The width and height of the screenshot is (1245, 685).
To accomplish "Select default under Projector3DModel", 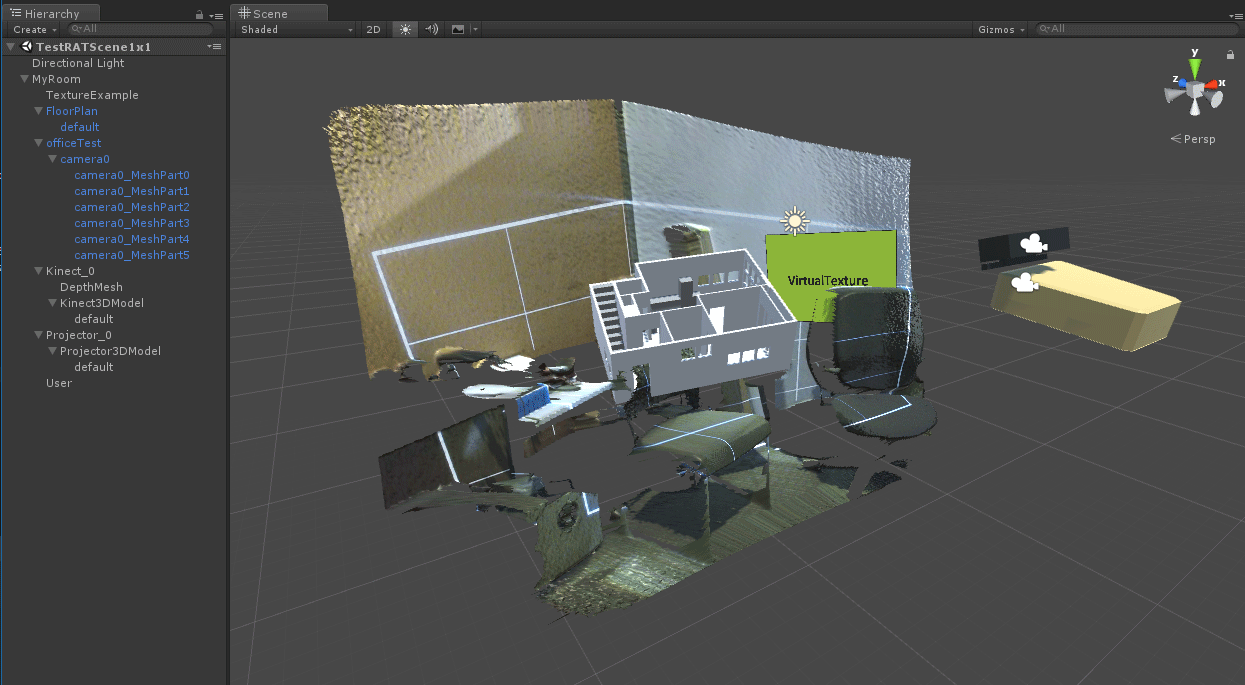I will [94, 367].
